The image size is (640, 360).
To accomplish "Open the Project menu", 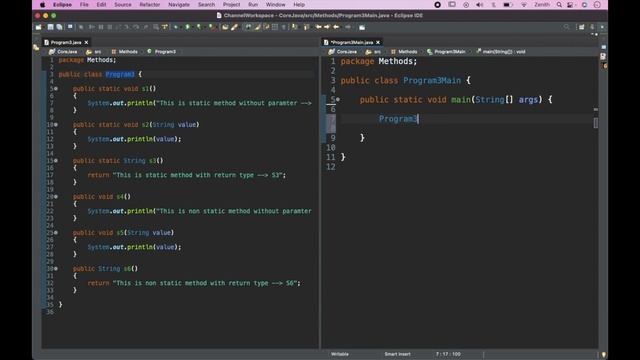I will tap(231, 5).
